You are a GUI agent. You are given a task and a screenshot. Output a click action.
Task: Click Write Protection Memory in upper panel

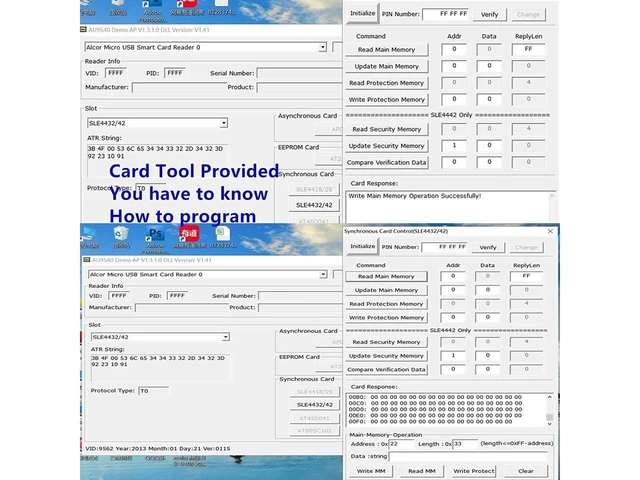[387, 100]
